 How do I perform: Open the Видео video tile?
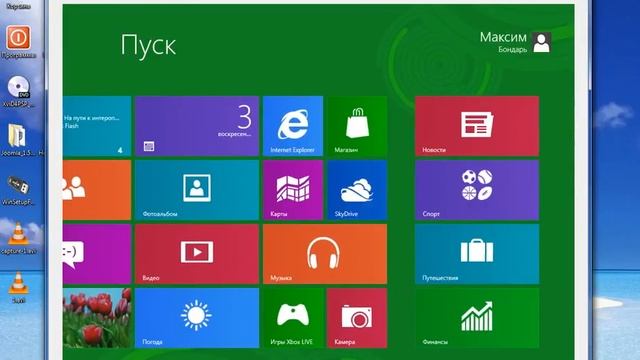click(197, 254)
